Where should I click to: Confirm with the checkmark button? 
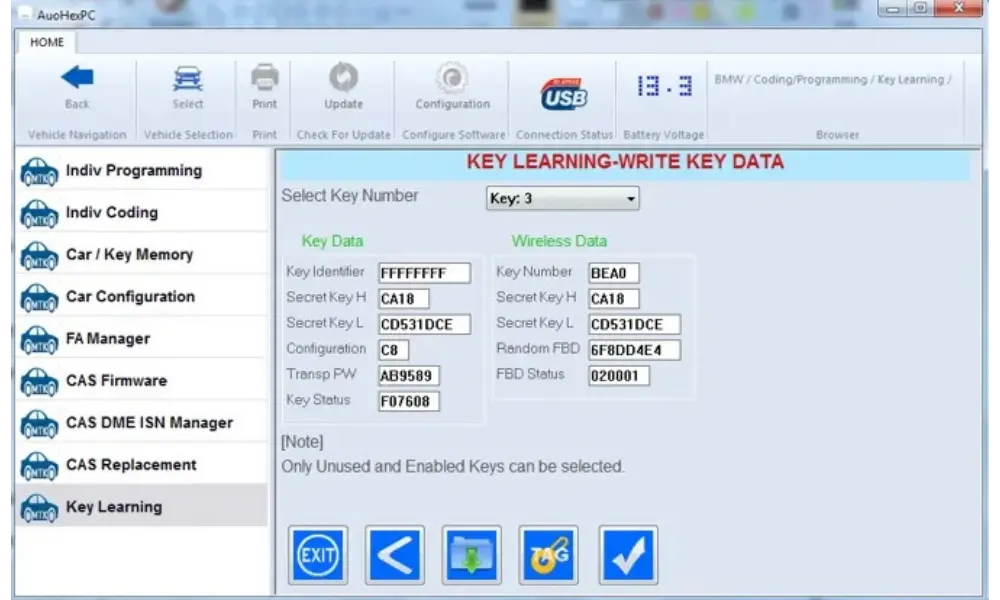click(628, 555)
